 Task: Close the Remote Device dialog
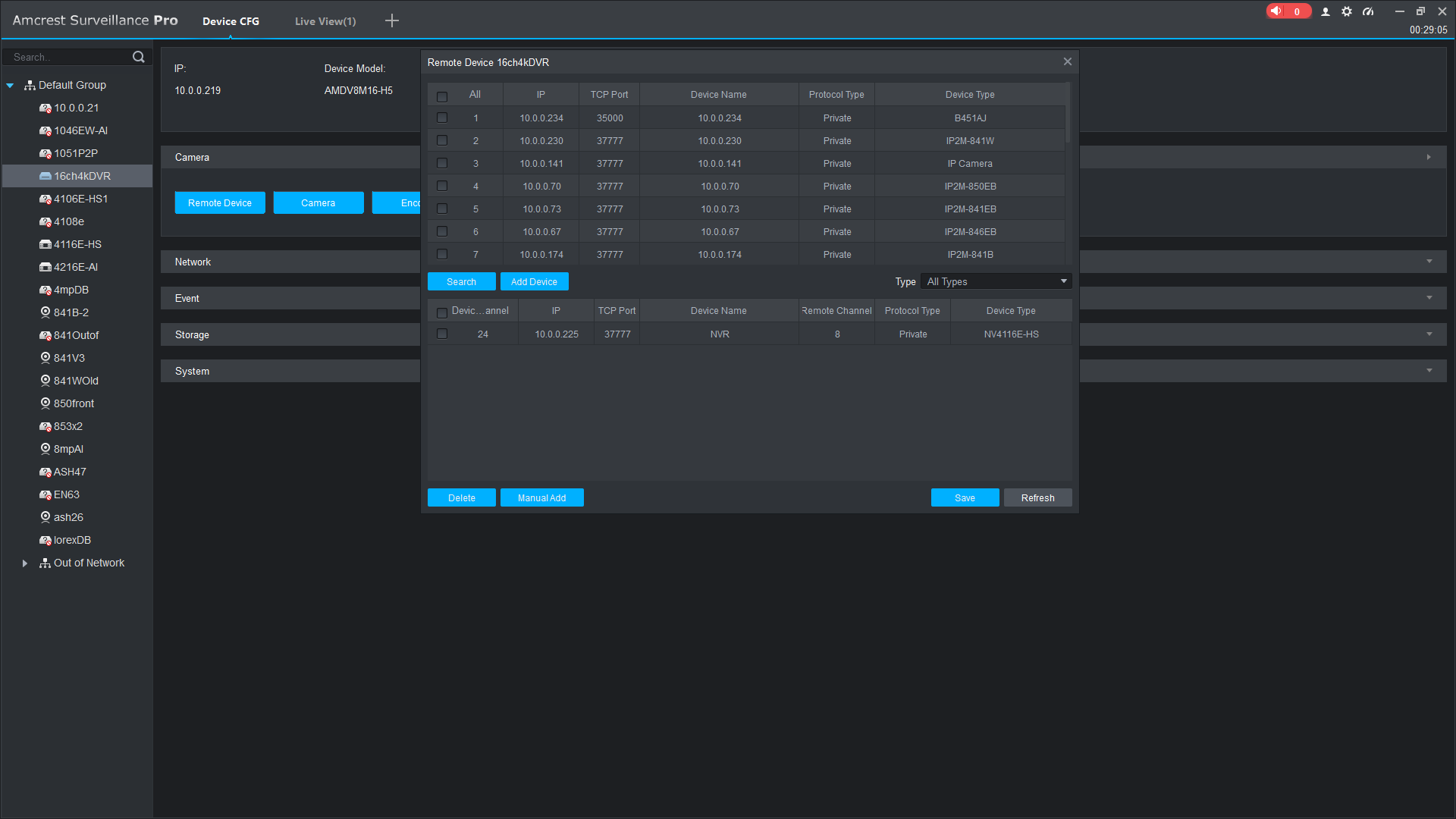coord(1068,61)
